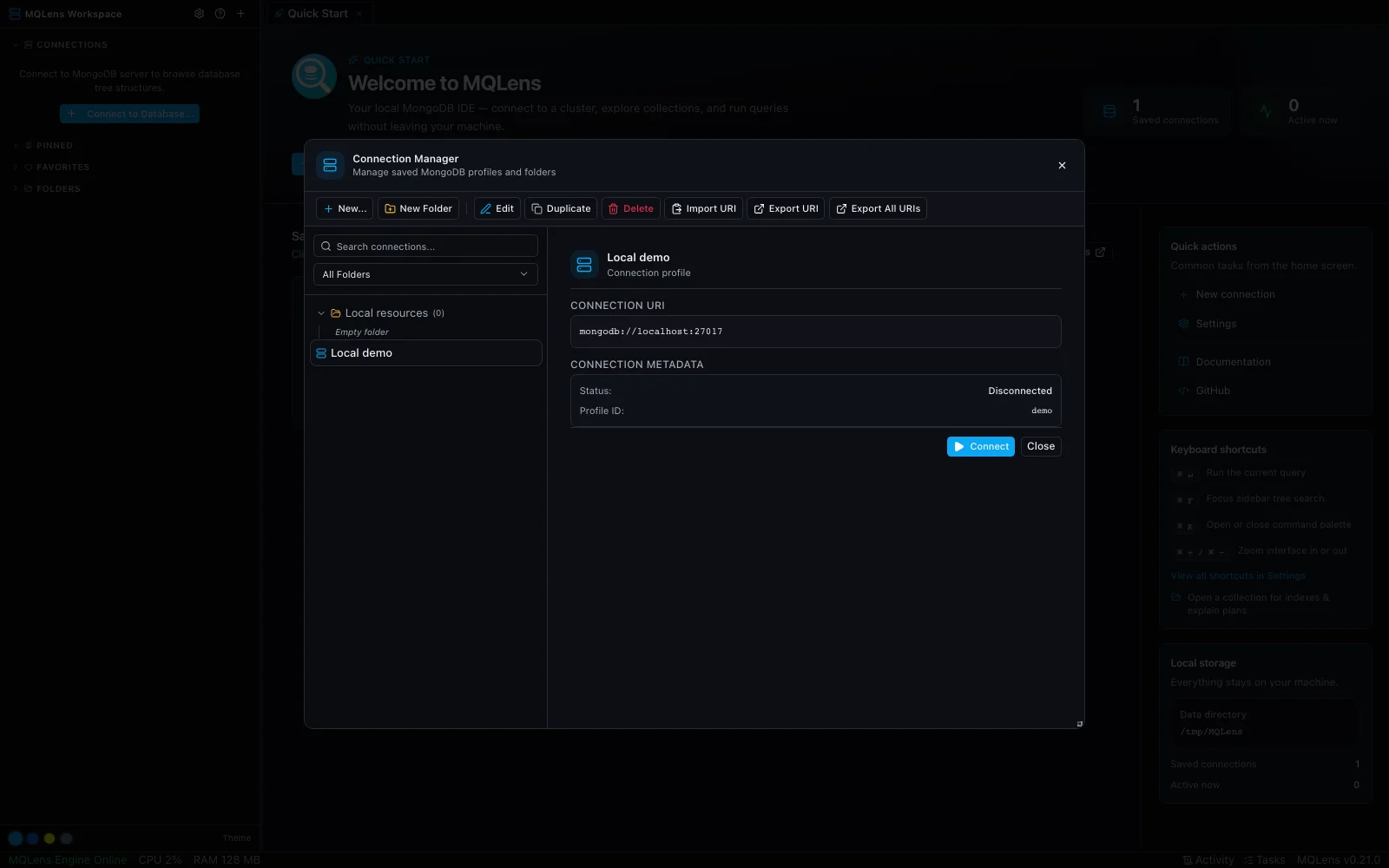Click the external-link icon behind the dialog's right edge
The width and height of the screenshot is (1389, 868).
click(x=1101, y=252)
